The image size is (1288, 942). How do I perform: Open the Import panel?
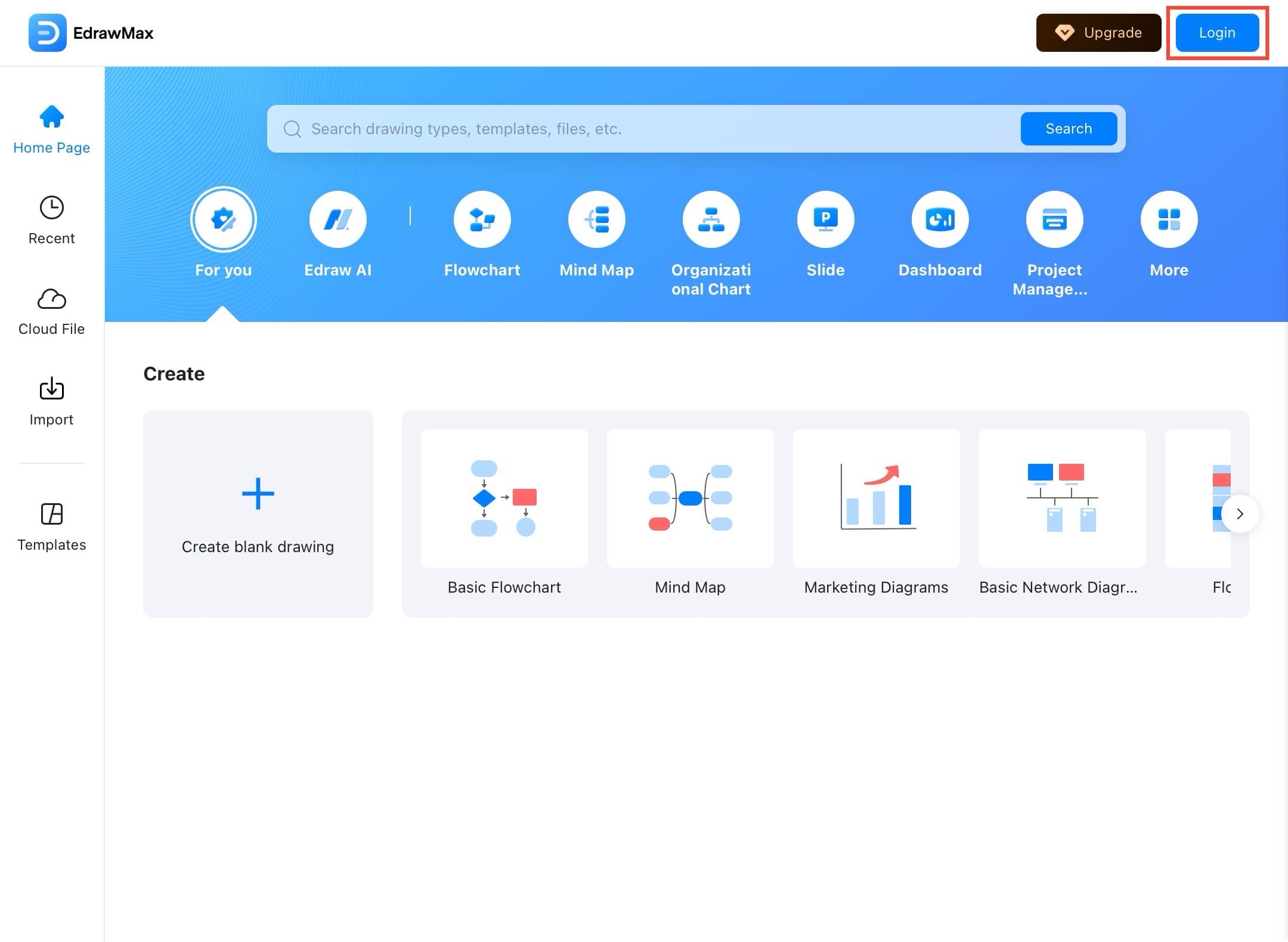pyautogui.click(x=51, y=399)
